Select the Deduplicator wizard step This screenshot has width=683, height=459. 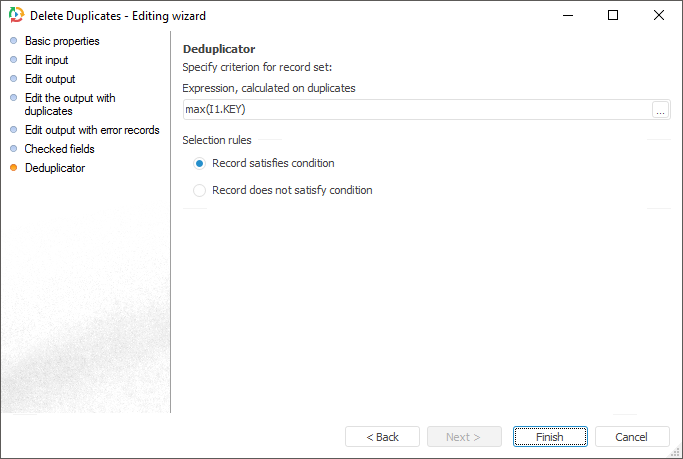[x=55, y=168]
